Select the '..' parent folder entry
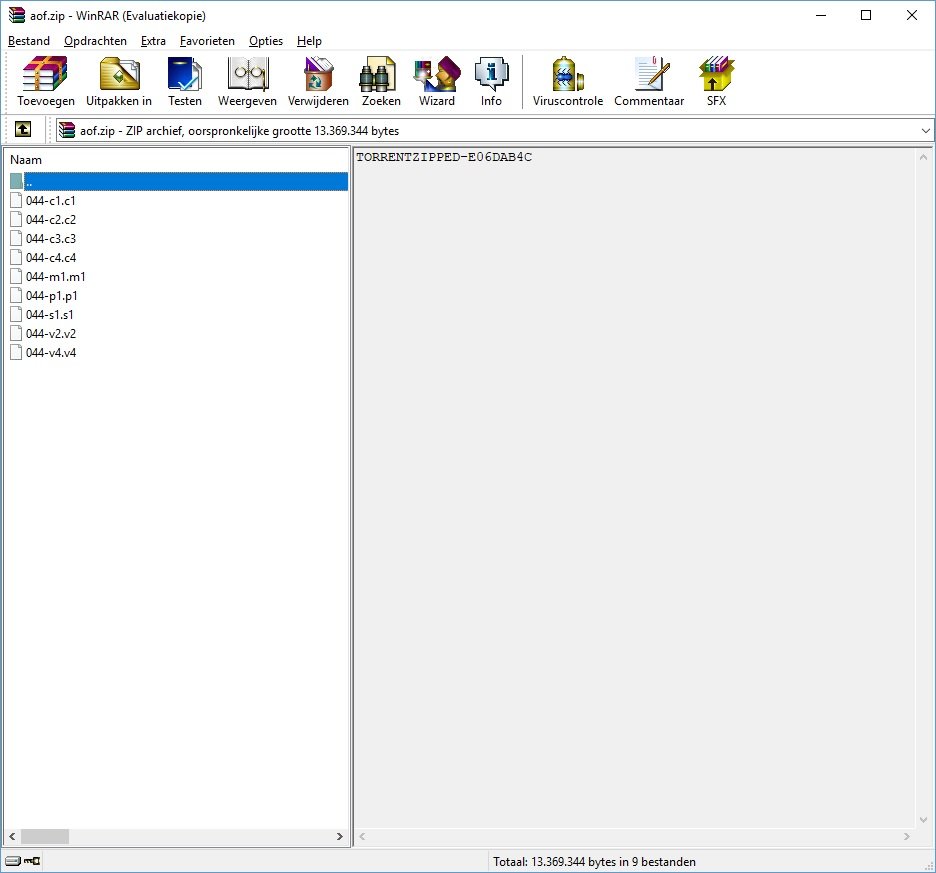This screenshot has height=873, width=936. [x=178, y=181]
